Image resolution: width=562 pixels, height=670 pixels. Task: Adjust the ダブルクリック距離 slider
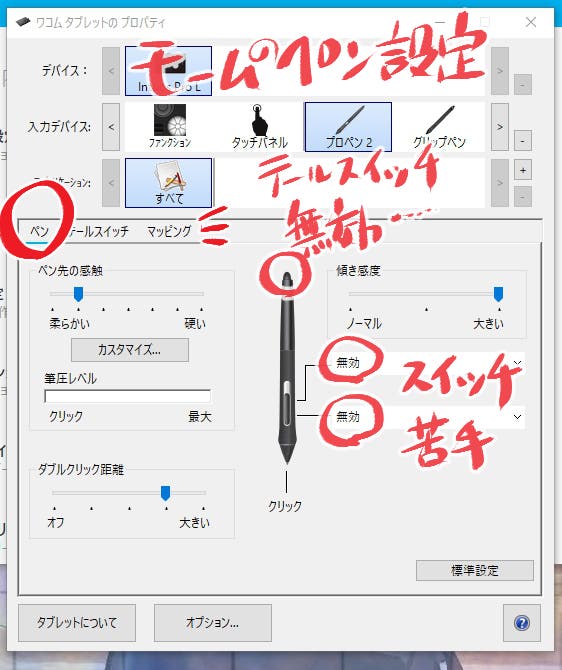pos(165,493)
